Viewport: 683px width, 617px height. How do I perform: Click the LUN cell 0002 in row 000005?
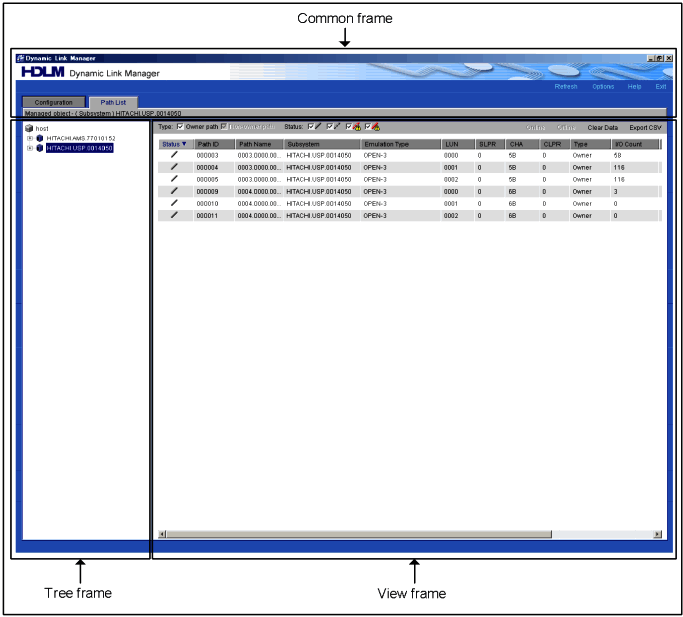click(451, 180)
